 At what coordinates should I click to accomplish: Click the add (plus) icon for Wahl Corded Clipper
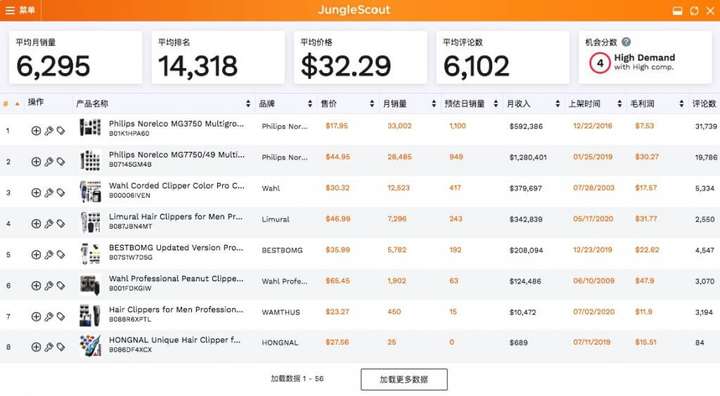pos(36,192)
